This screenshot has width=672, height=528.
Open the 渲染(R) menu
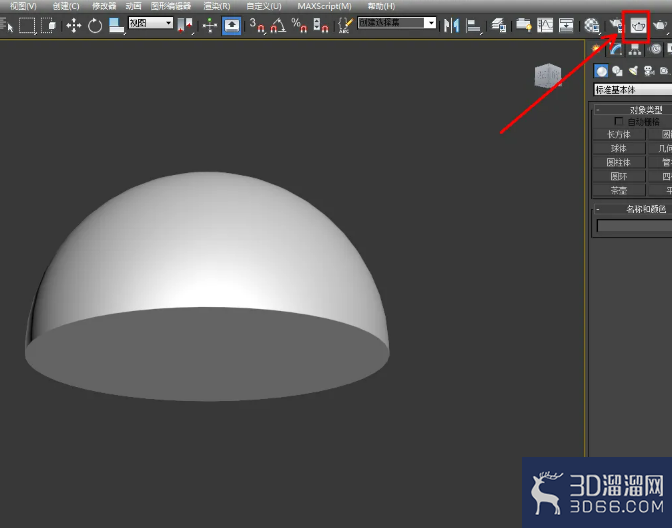(216, 6)
